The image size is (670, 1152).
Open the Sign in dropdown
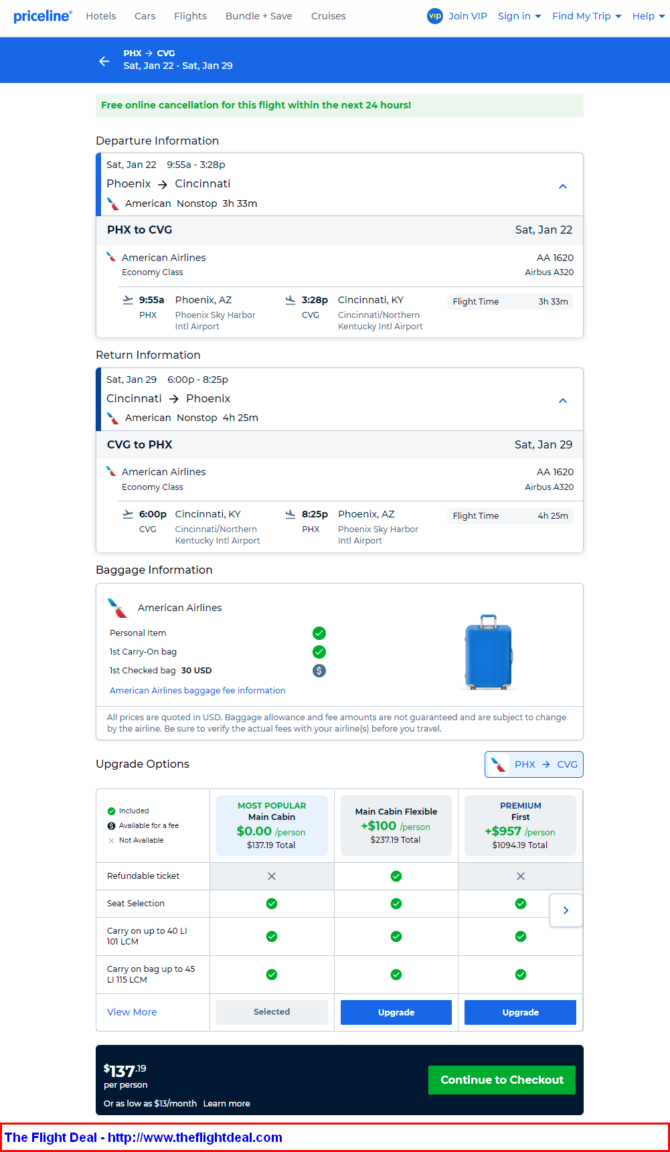pos(519,16)
